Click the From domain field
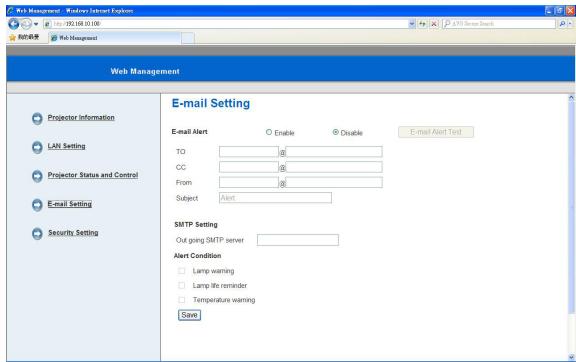Viewport: 576px width, 362px height. pyautogui.click(x=334, y=182)
